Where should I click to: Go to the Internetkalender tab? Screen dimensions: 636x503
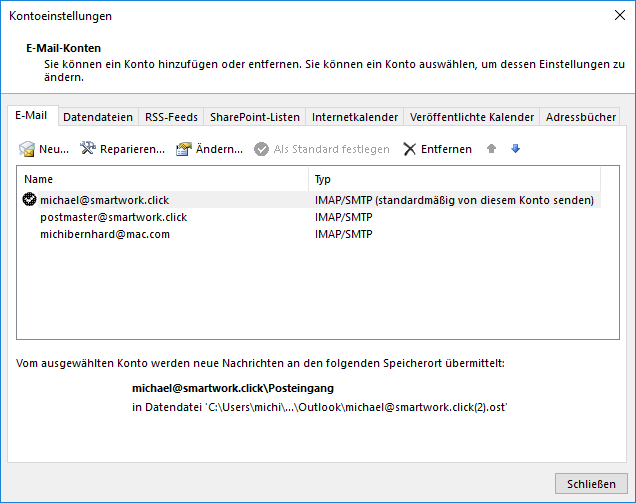tap(355, 117)
